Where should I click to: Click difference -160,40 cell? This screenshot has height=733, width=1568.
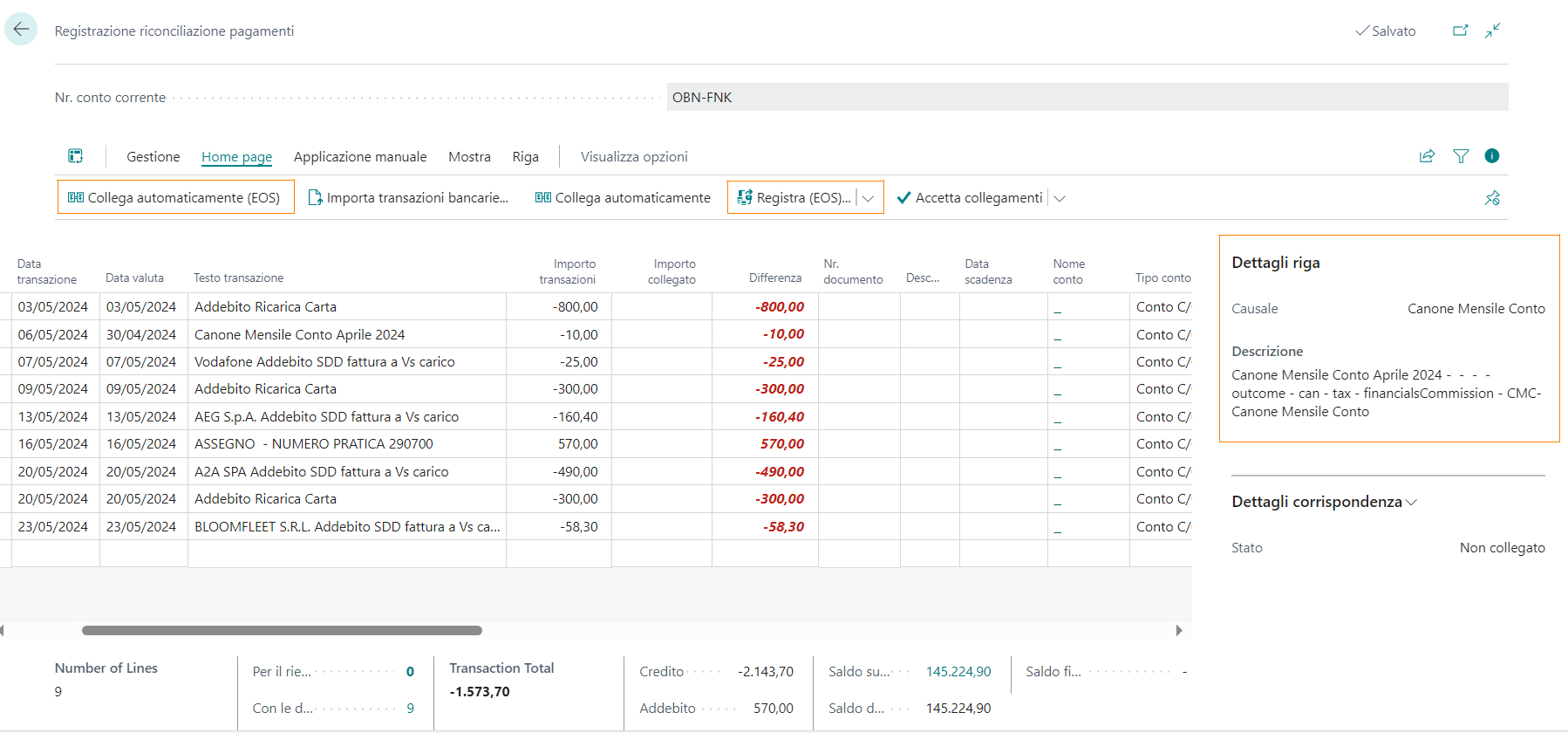click(765, 416)
